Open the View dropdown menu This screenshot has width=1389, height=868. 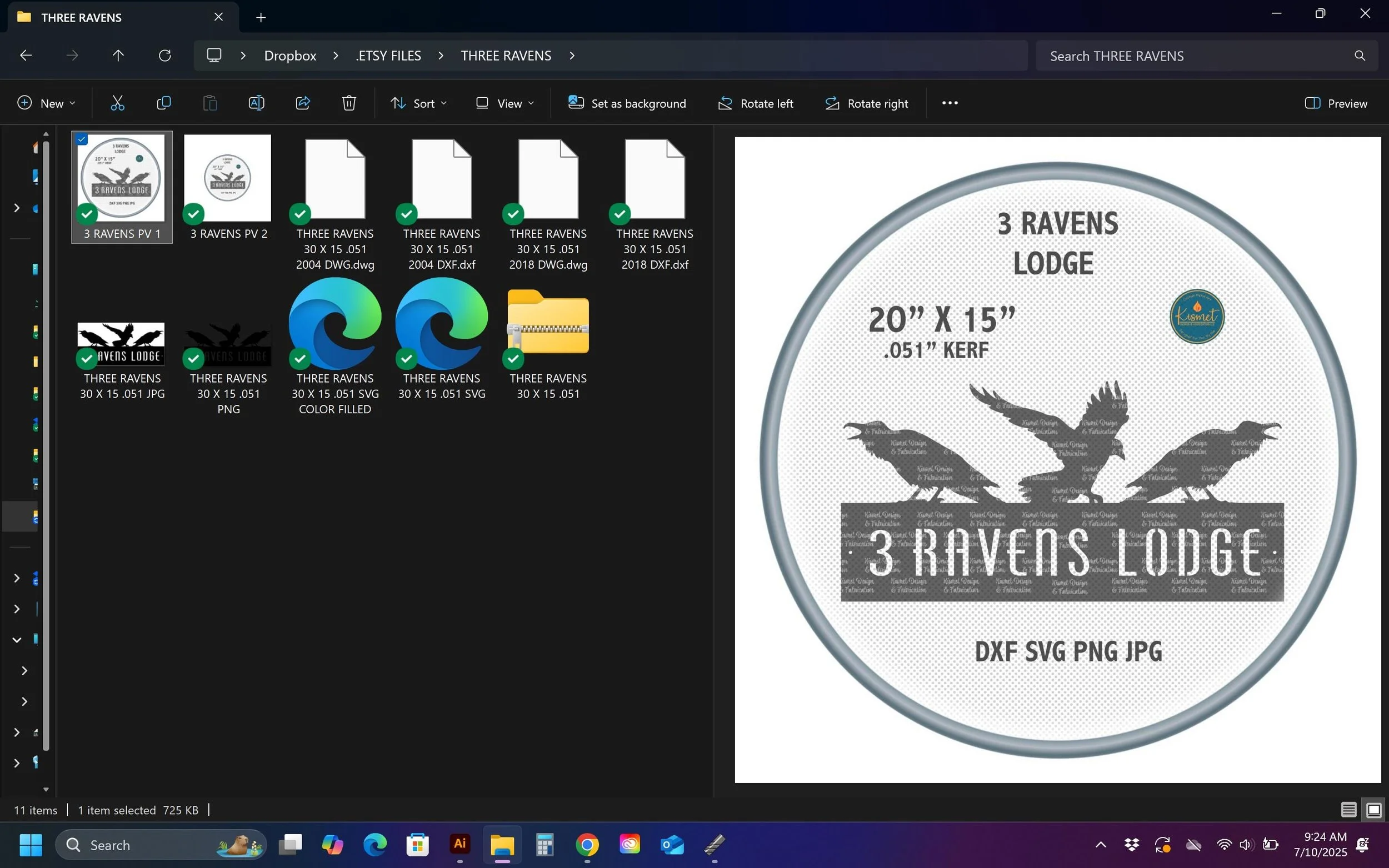coord(504,103)
